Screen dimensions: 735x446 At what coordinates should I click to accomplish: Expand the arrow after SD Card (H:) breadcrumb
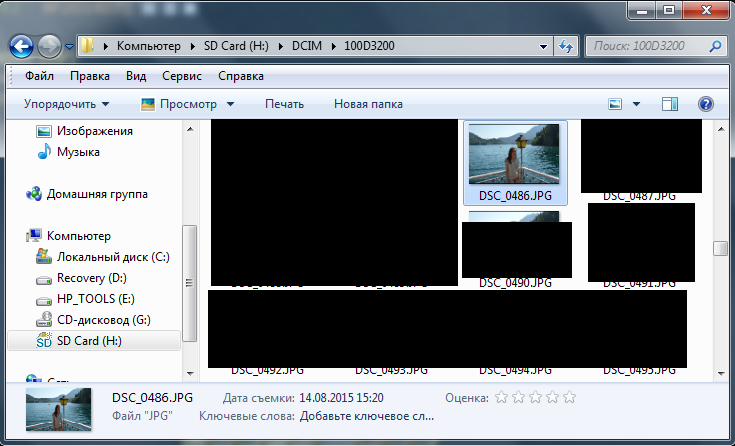(x=281, y=46)
